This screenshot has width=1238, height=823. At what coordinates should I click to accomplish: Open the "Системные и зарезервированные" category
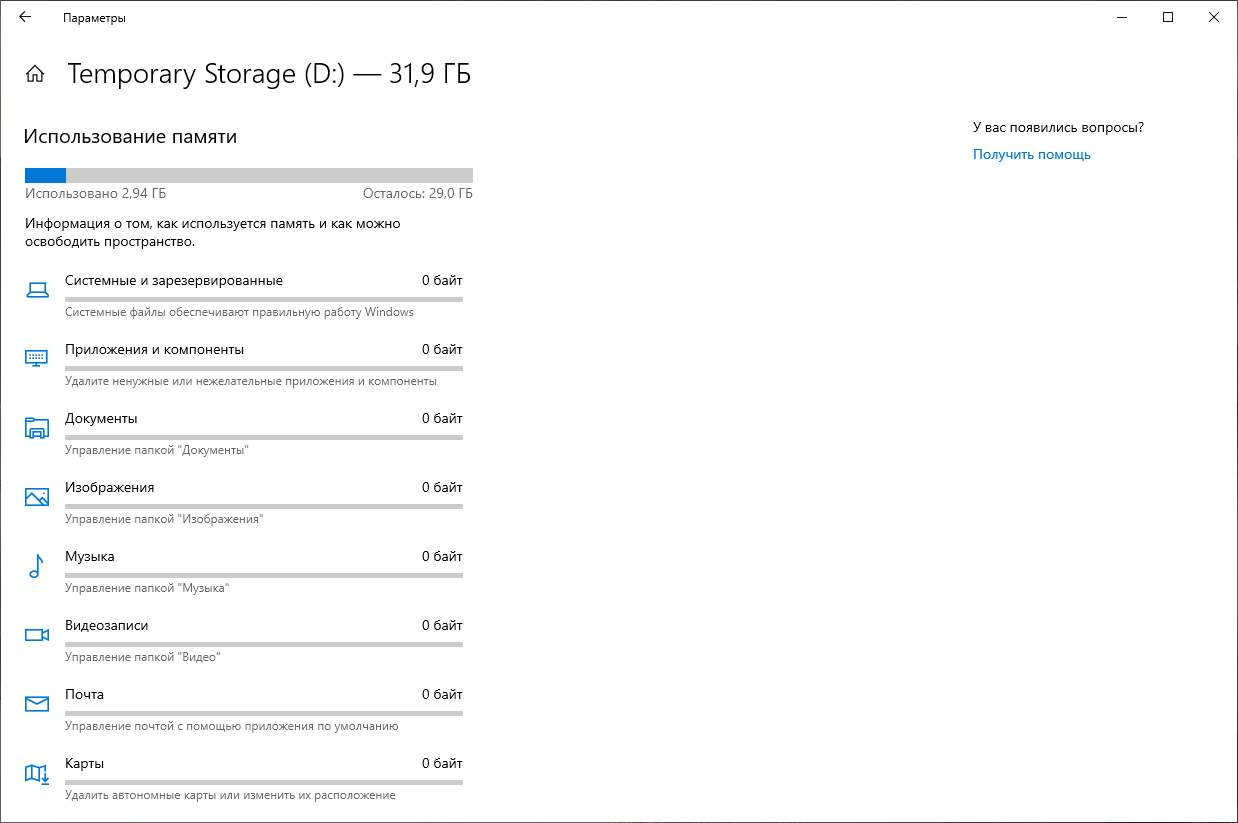(x=174, y=281)
